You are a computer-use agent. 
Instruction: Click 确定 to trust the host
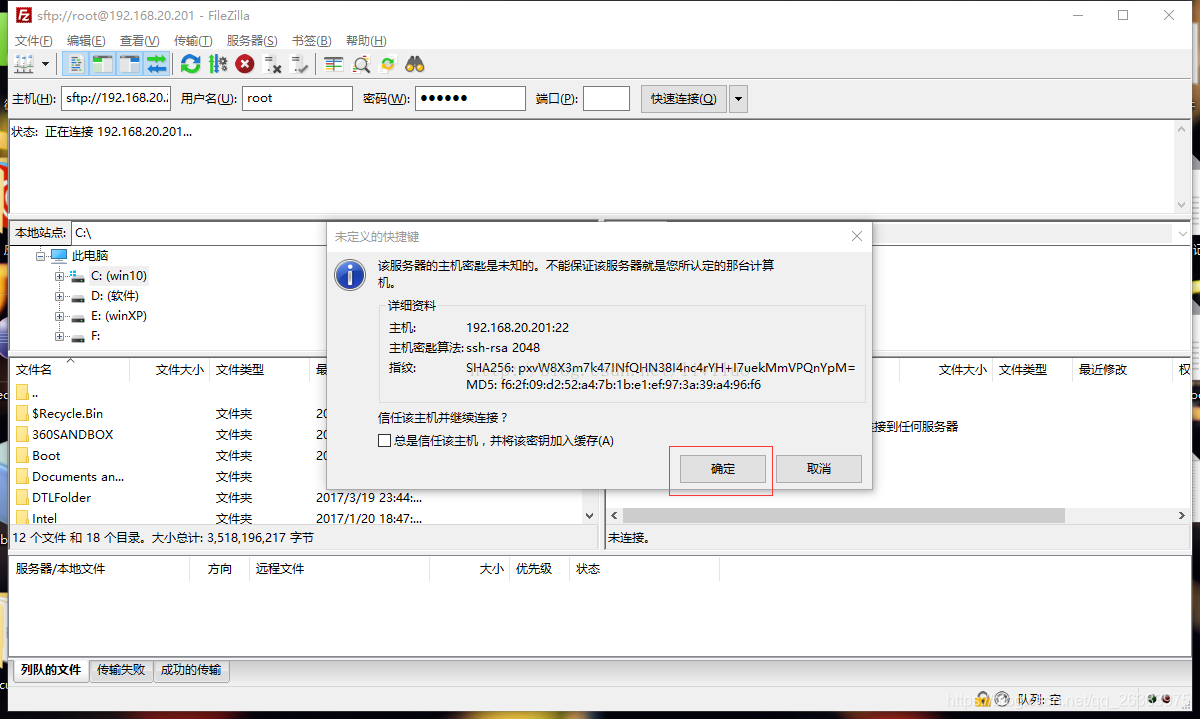723,469
